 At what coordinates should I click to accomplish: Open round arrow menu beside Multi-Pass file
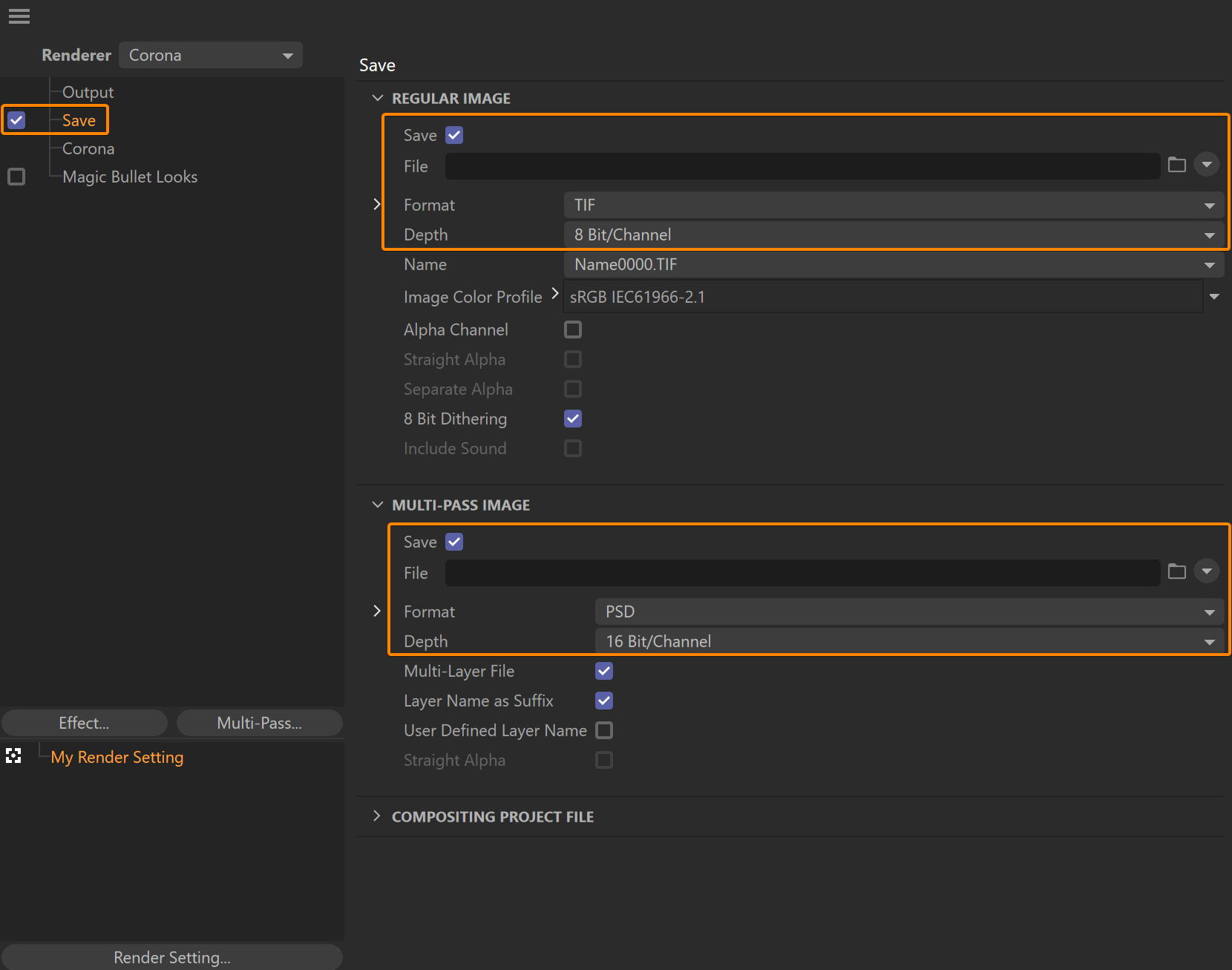pos(1207,571)
